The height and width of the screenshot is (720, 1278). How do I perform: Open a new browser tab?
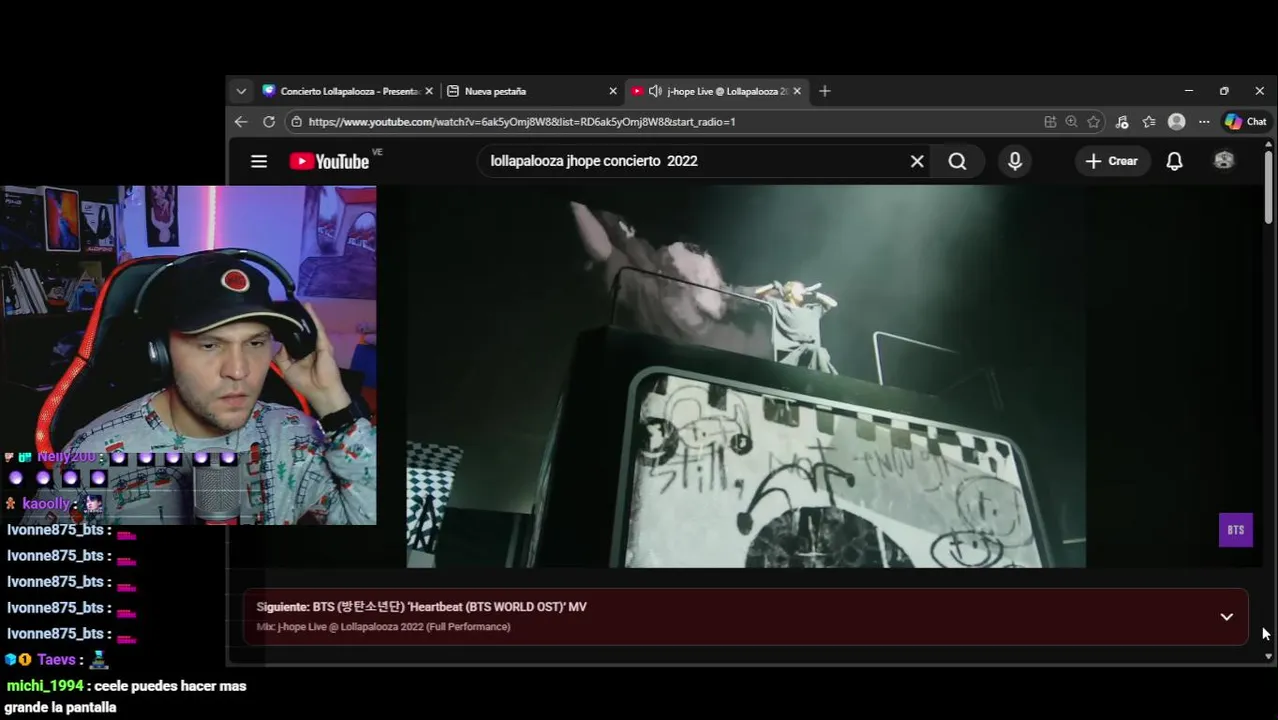pyautogui.click(x=825, y=91)
